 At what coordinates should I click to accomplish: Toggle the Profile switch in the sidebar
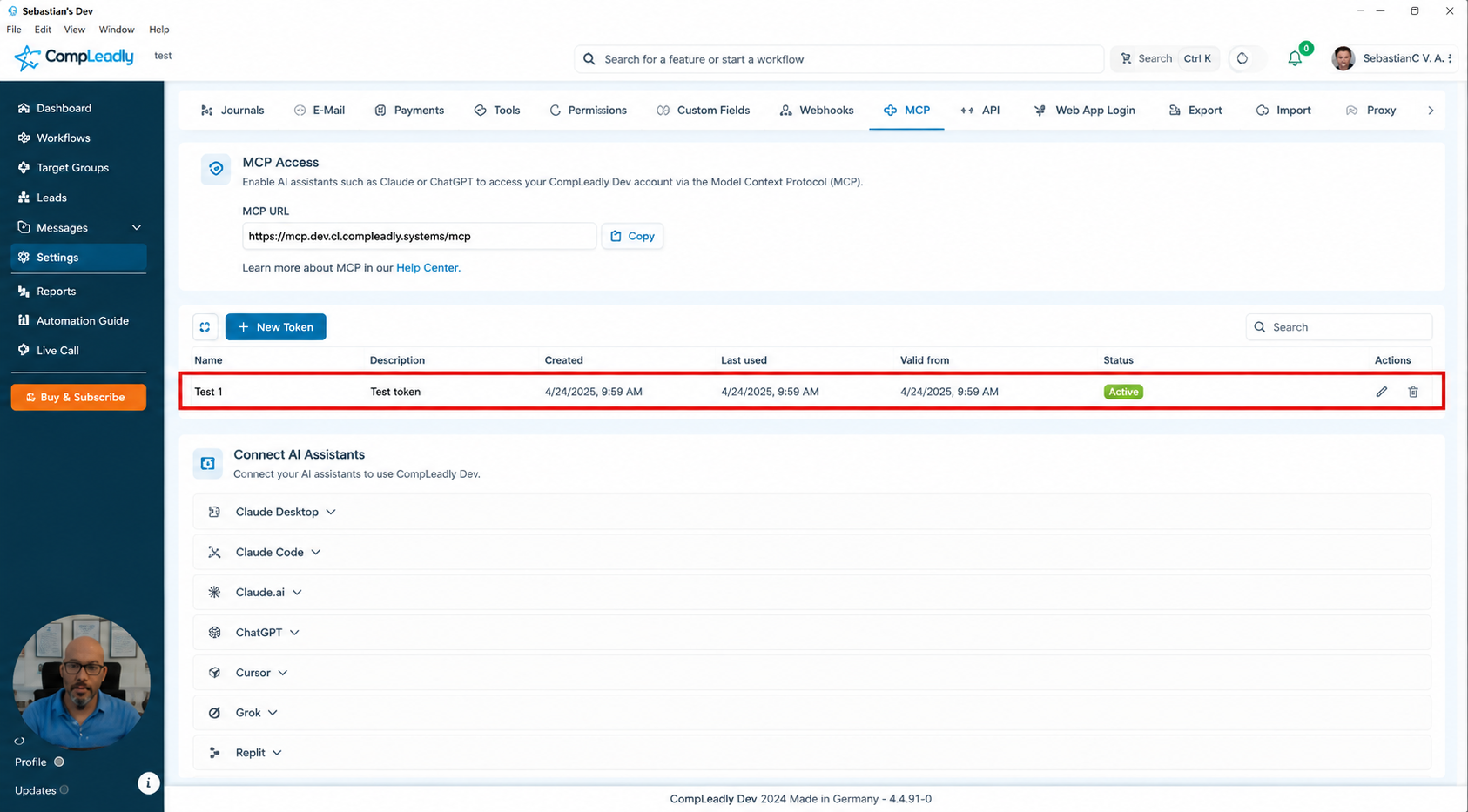pos(59,762)
